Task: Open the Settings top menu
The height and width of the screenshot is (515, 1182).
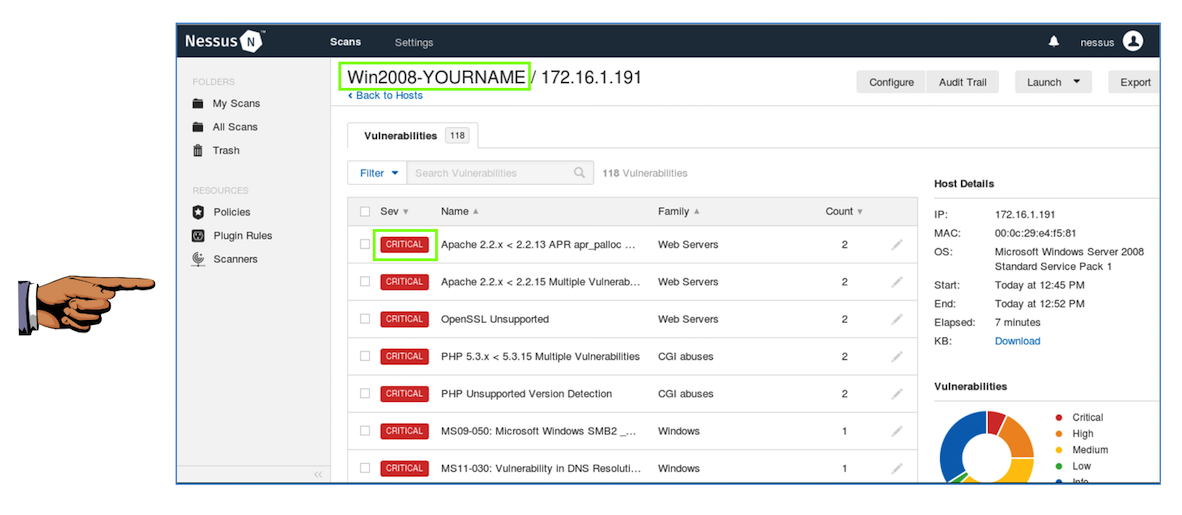Action: pos(414,42)
